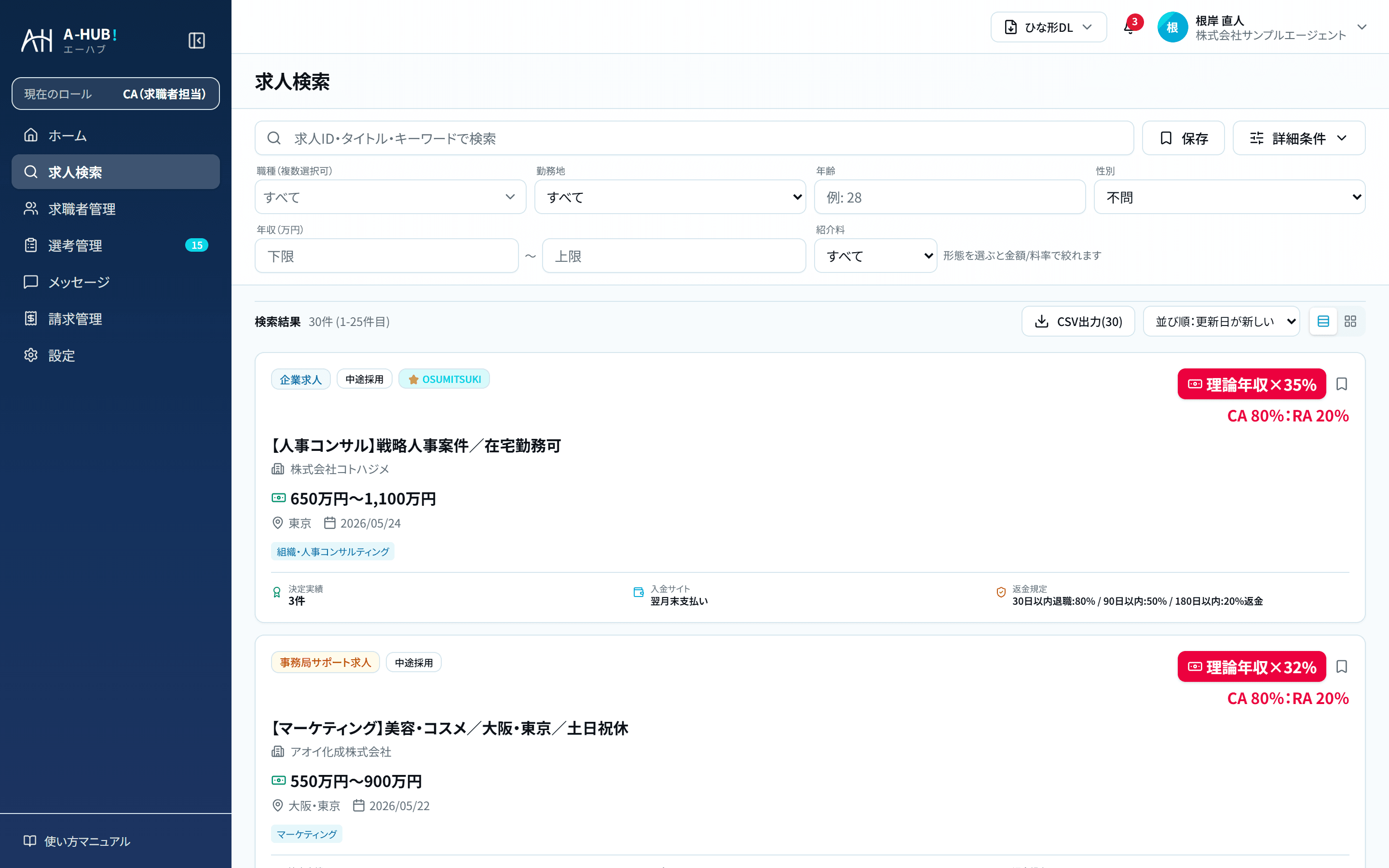Open the 勤務地 dropdown

point(670,198)
